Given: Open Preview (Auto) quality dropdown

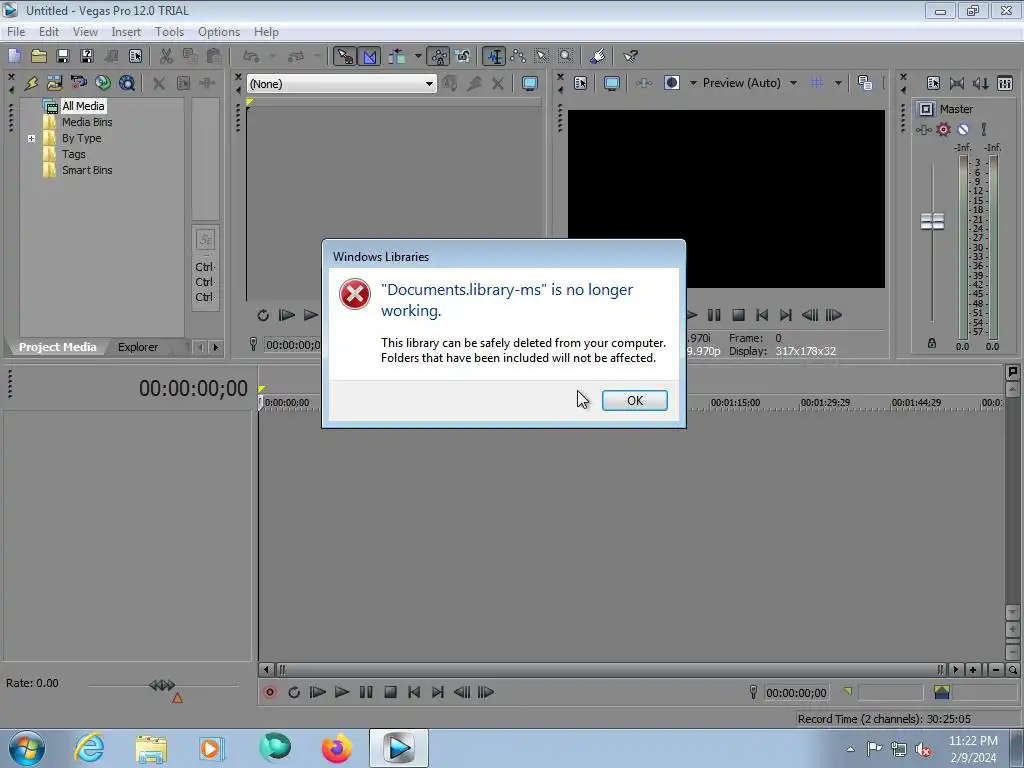Looking at the screenshot, I should (750, 83).
